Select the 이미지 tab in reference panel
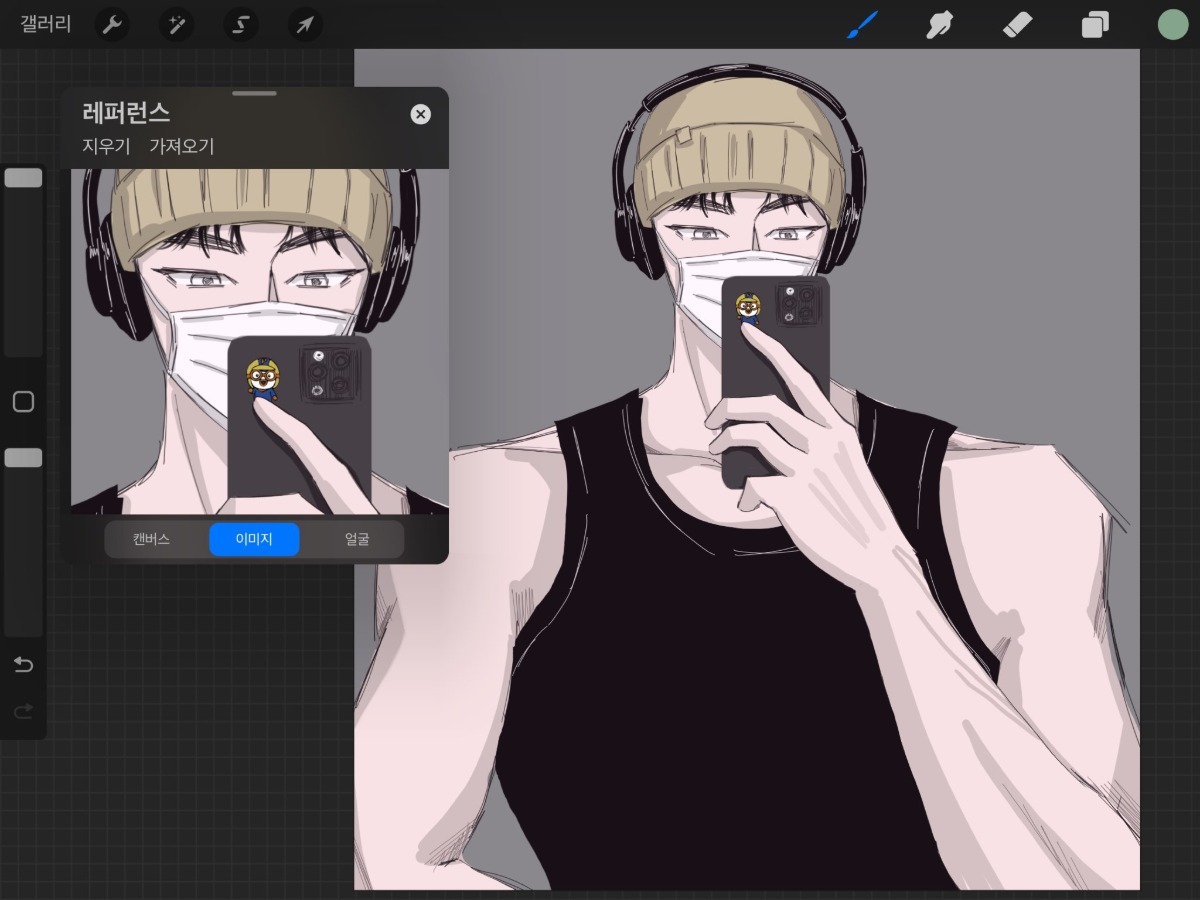This screenshot has height=900, width=1200. tap(254, 539)
